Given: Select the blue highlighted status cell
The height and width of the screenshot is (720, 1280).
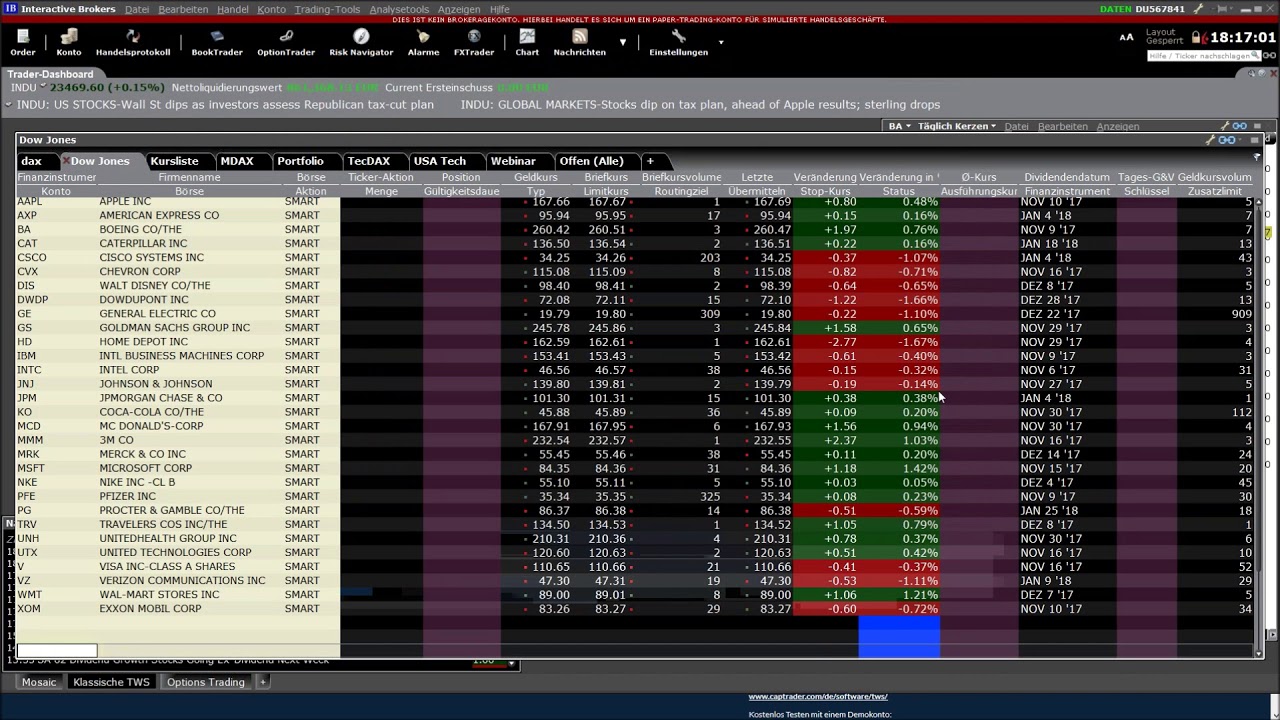Looking at the screenshot, I should (899, 637).
